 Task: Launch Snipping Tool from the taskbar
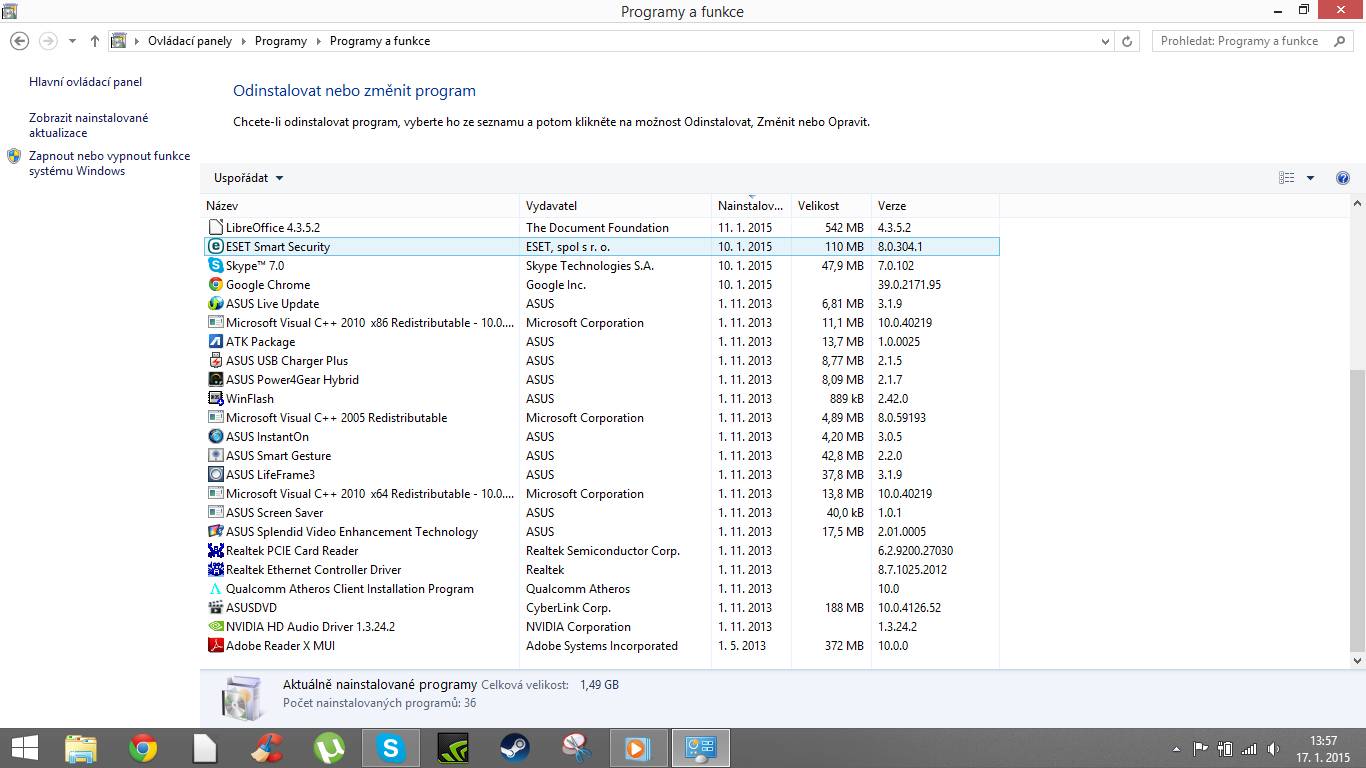tap(577, 748)
